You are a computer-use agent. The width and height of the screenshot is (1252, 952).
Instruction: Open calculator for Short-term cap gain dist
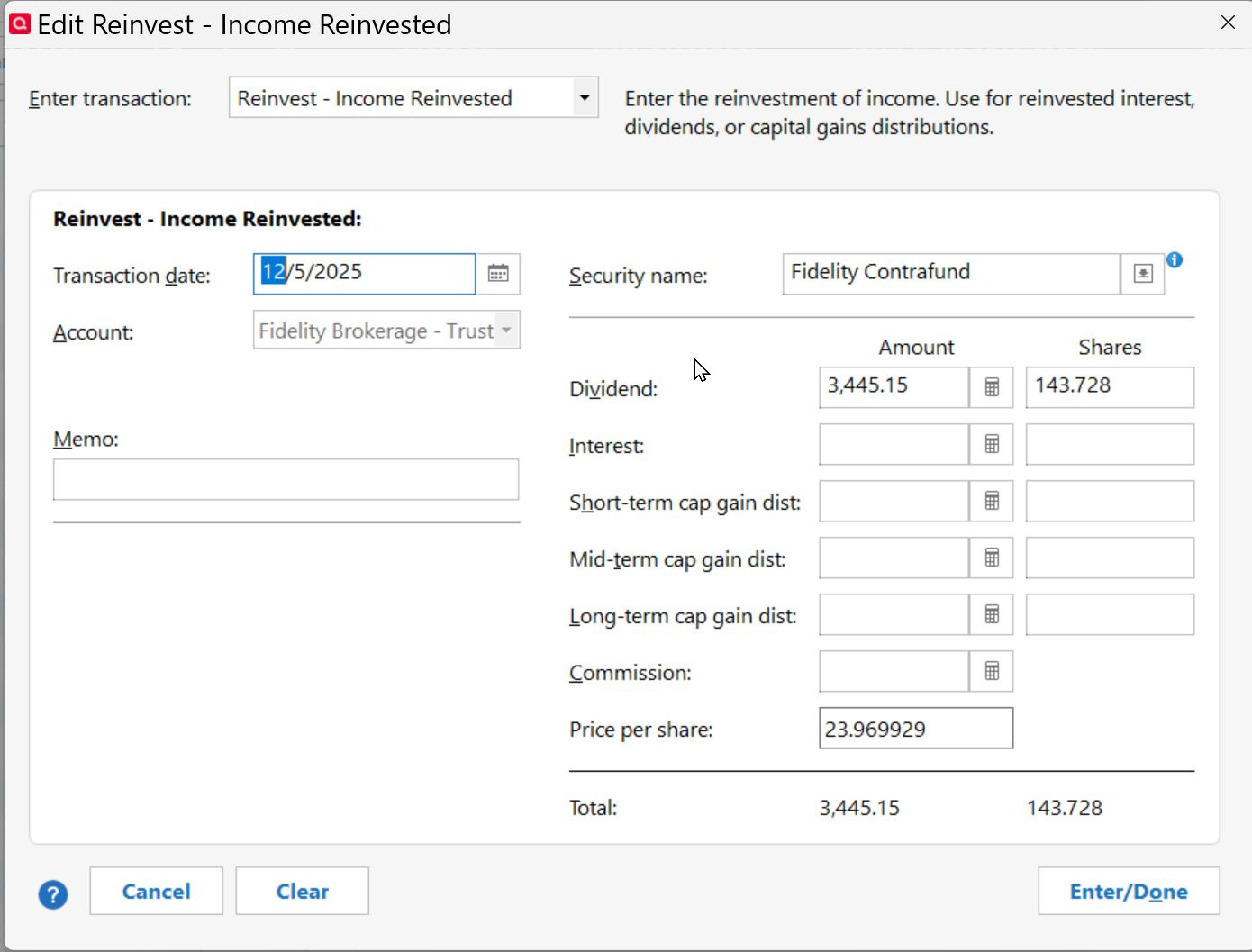pos(992,501)
